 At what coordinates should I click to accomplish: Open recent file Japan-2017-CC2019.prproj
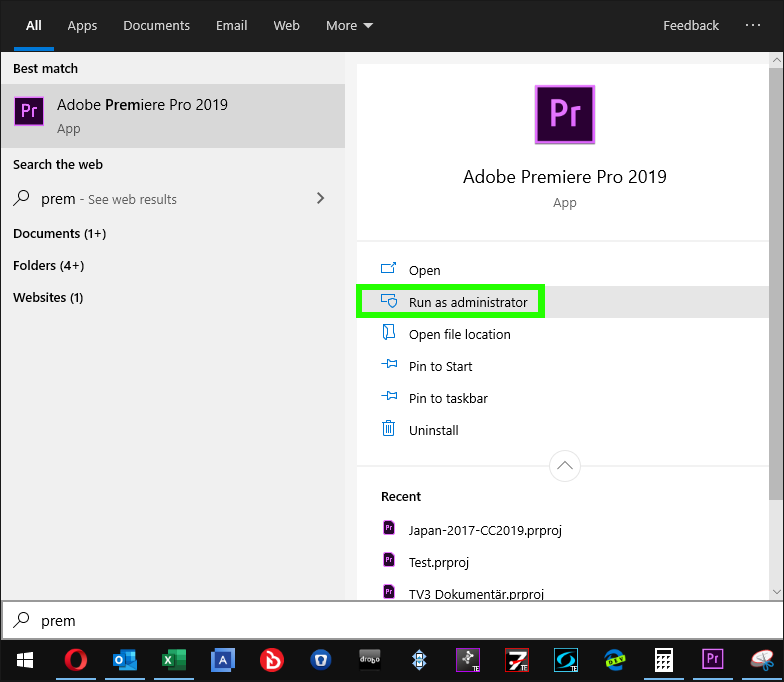coord(485,530)
